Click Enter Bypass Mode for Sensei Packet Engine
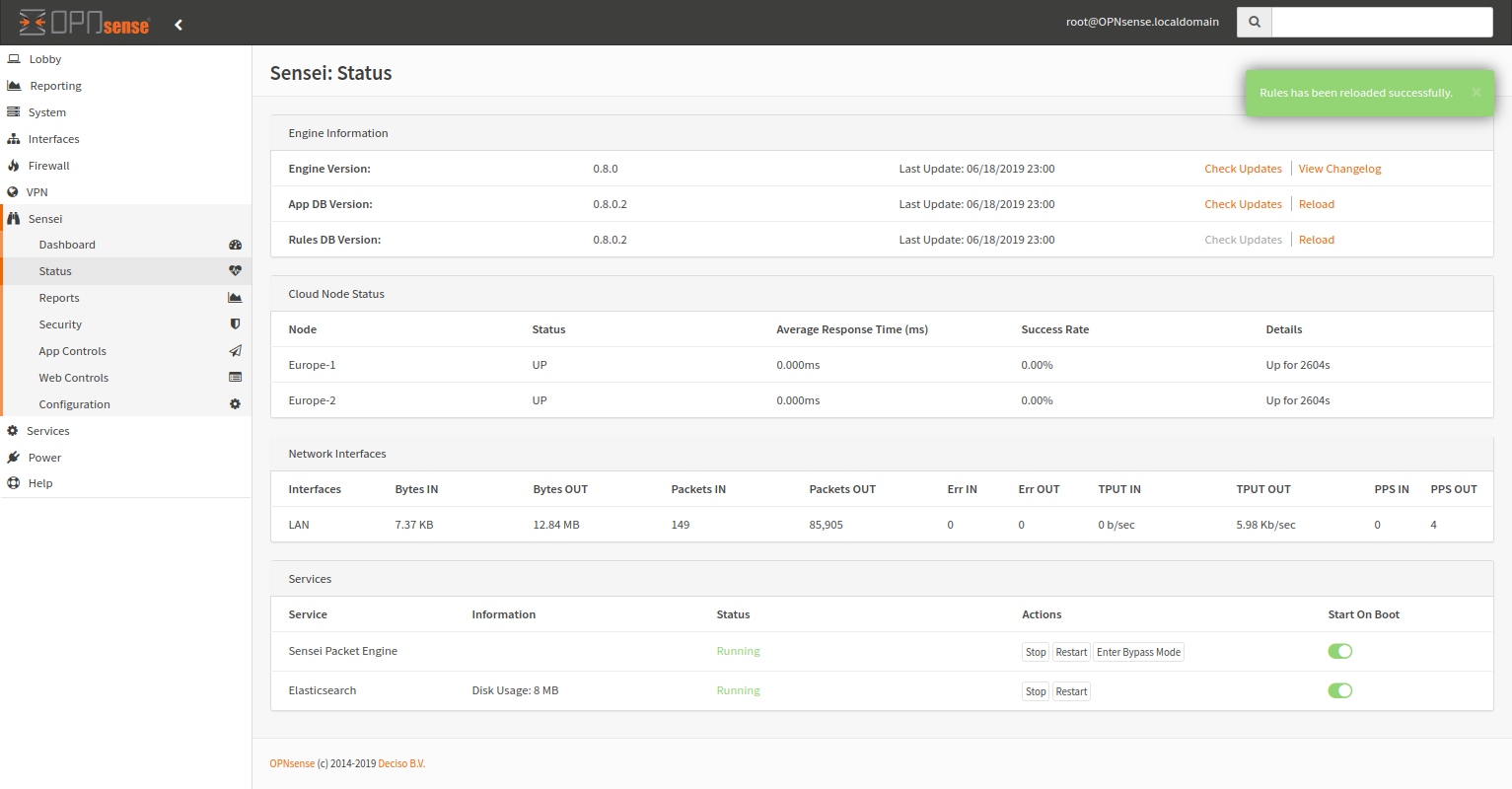Image resolution: width=1512 pixels, height=789 pixels. pyautogui.click(x=1138, y=651)
